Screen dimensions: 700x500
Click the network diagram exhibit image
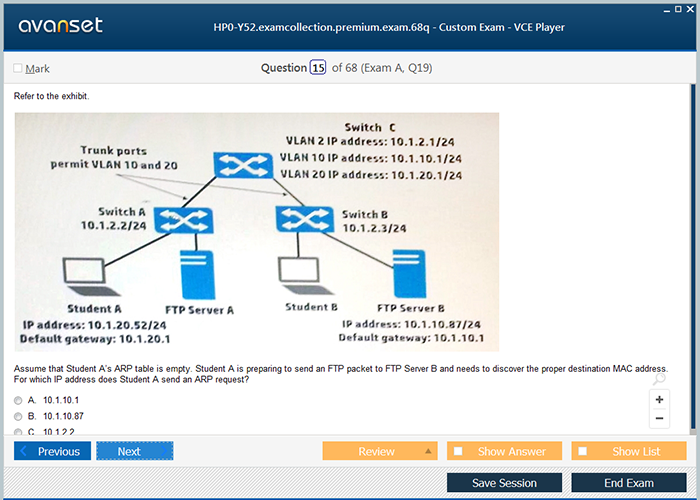256,231
